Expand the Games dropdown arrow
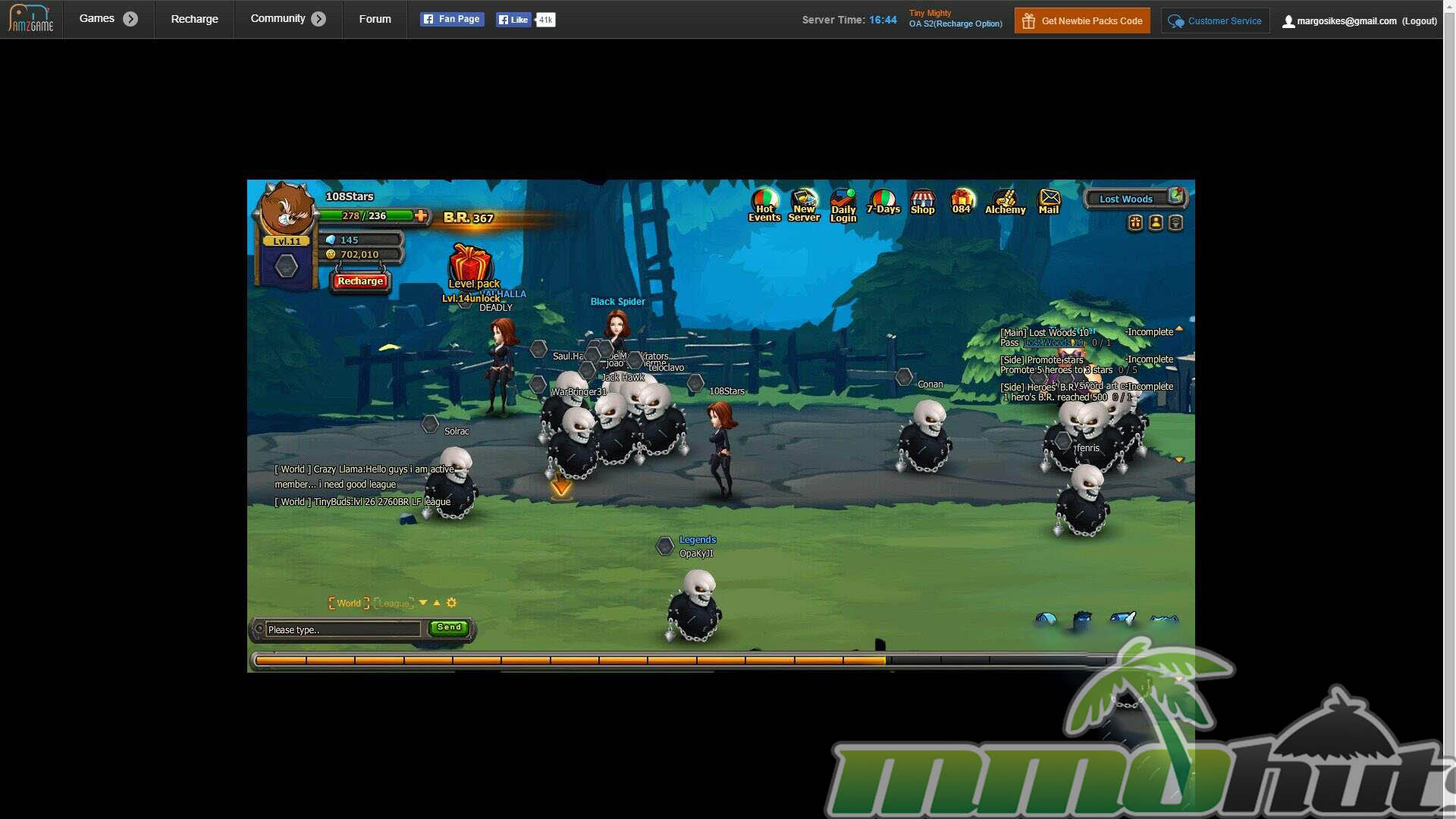The height and width of the screenshot is (819, 1456). [x=130, y=19]
